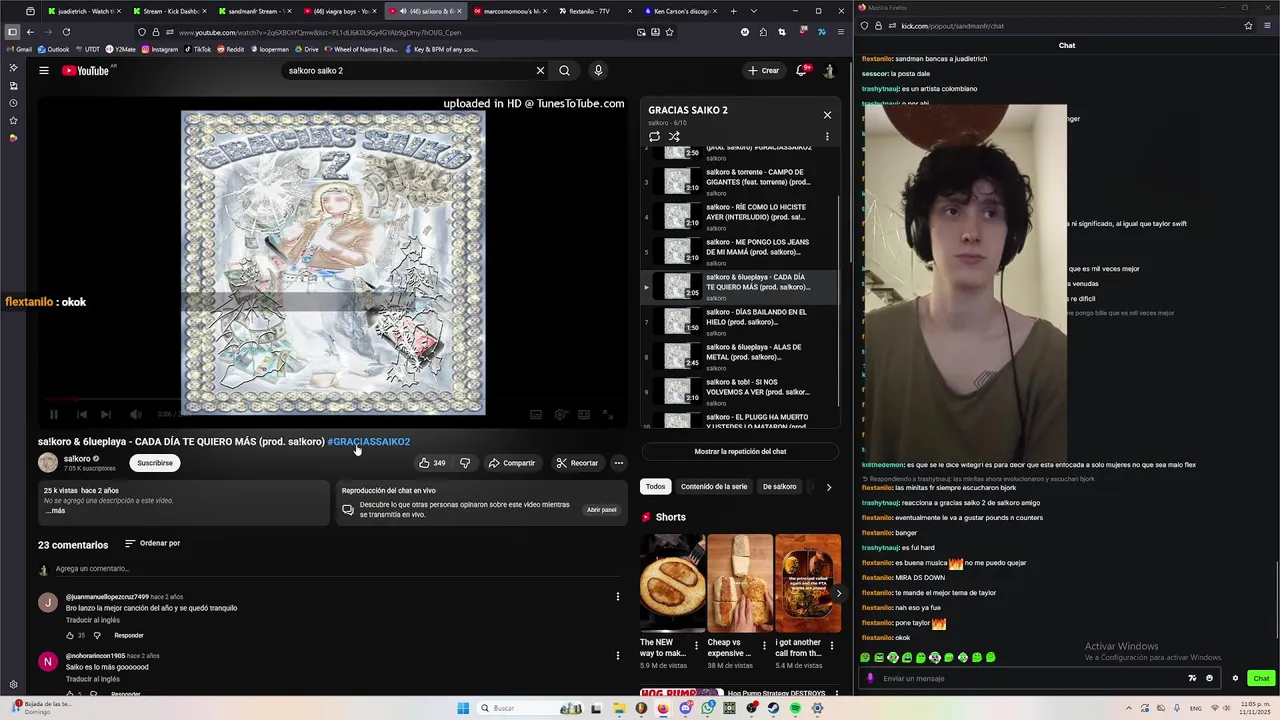Open the video player settings gear
1280x720 pixels.
pyautogui.click(x=561, y=414)
